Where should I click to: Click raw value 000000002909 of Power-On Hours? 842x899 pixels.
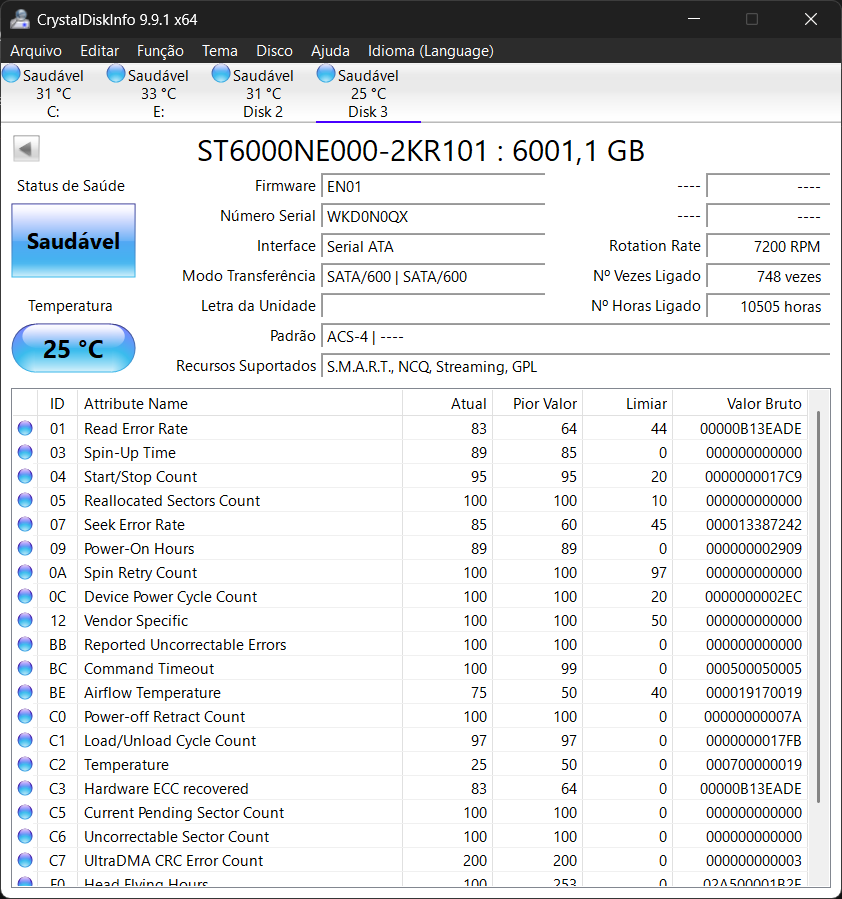tap(754, 549)
